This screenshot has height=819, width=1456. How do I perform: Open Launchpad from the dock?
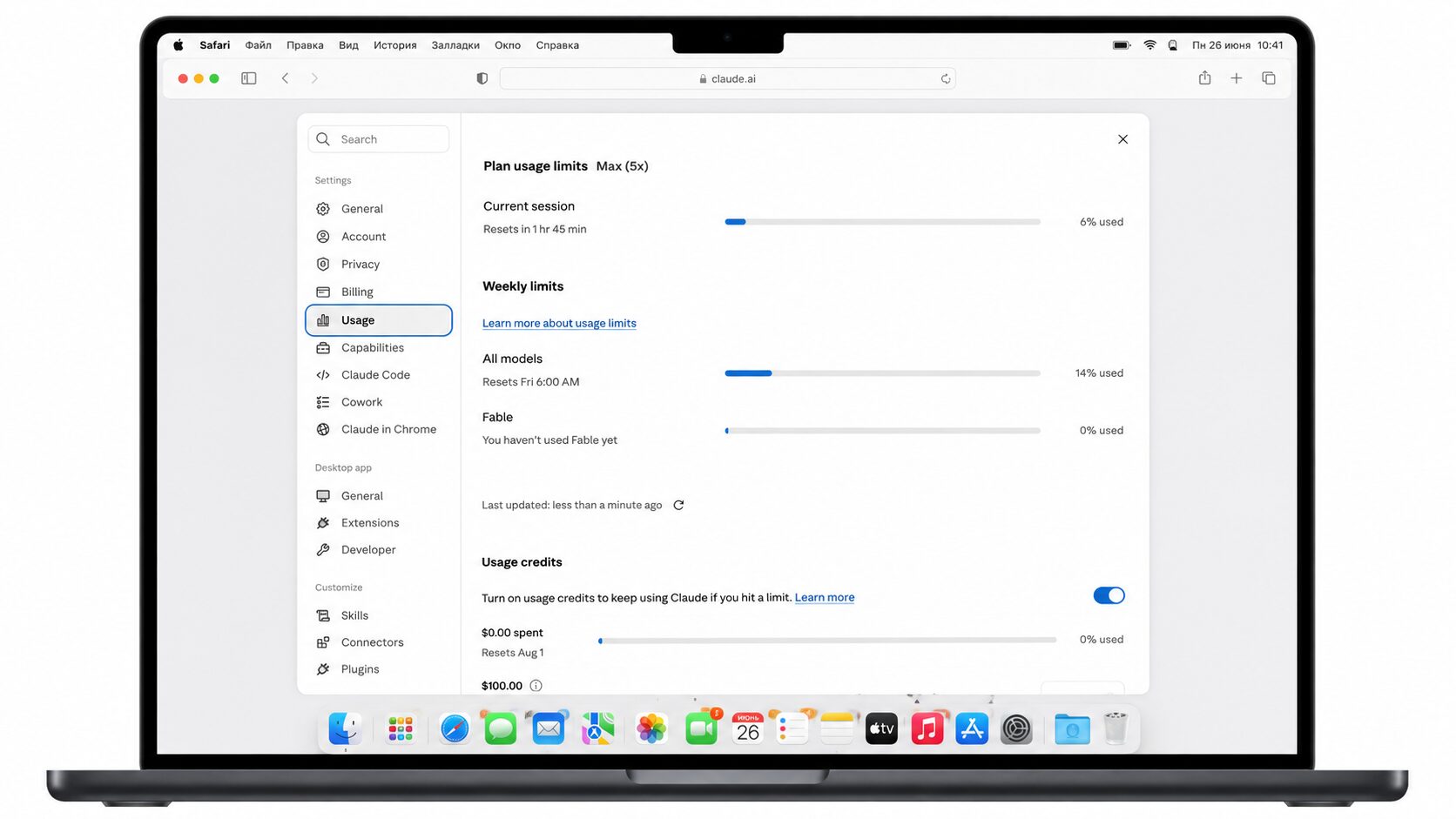401,728
